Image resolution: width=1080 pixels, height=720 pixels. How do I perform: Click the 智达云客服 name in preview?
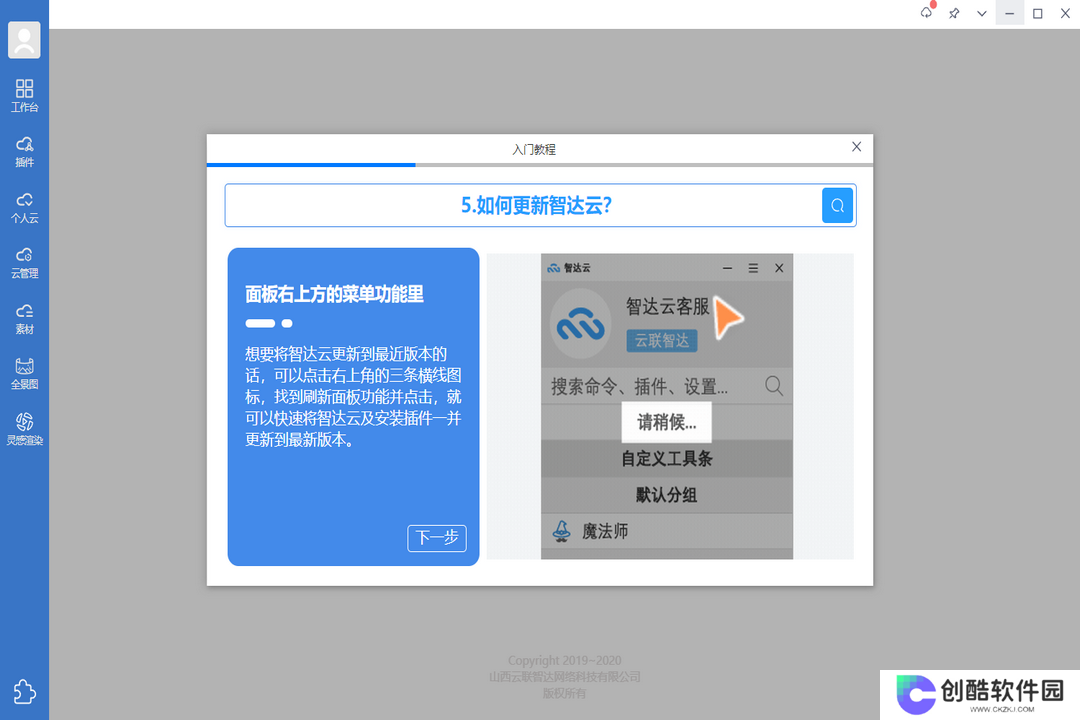[x=667, y=307]
